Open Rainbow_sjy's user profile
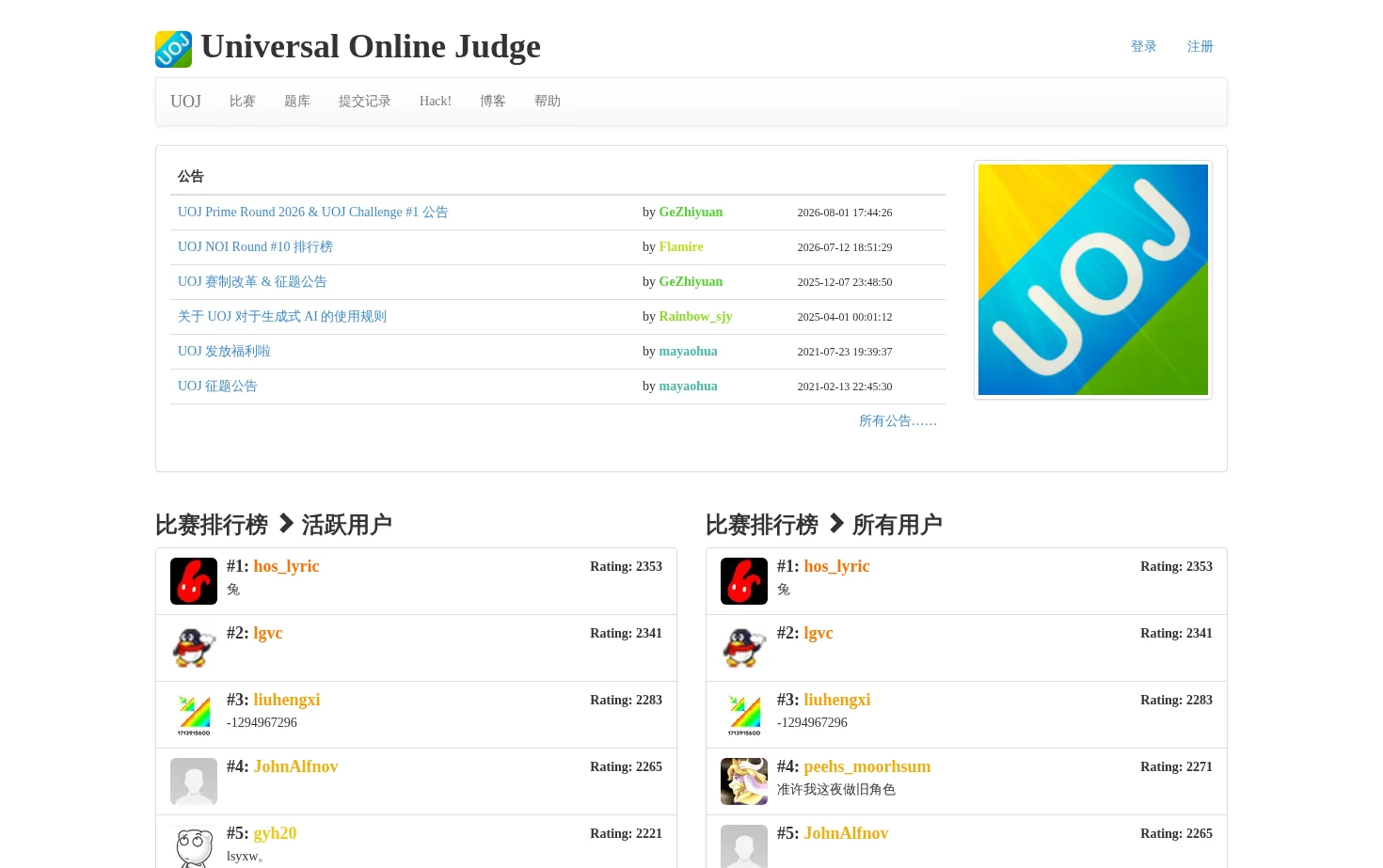 [695, 316]
